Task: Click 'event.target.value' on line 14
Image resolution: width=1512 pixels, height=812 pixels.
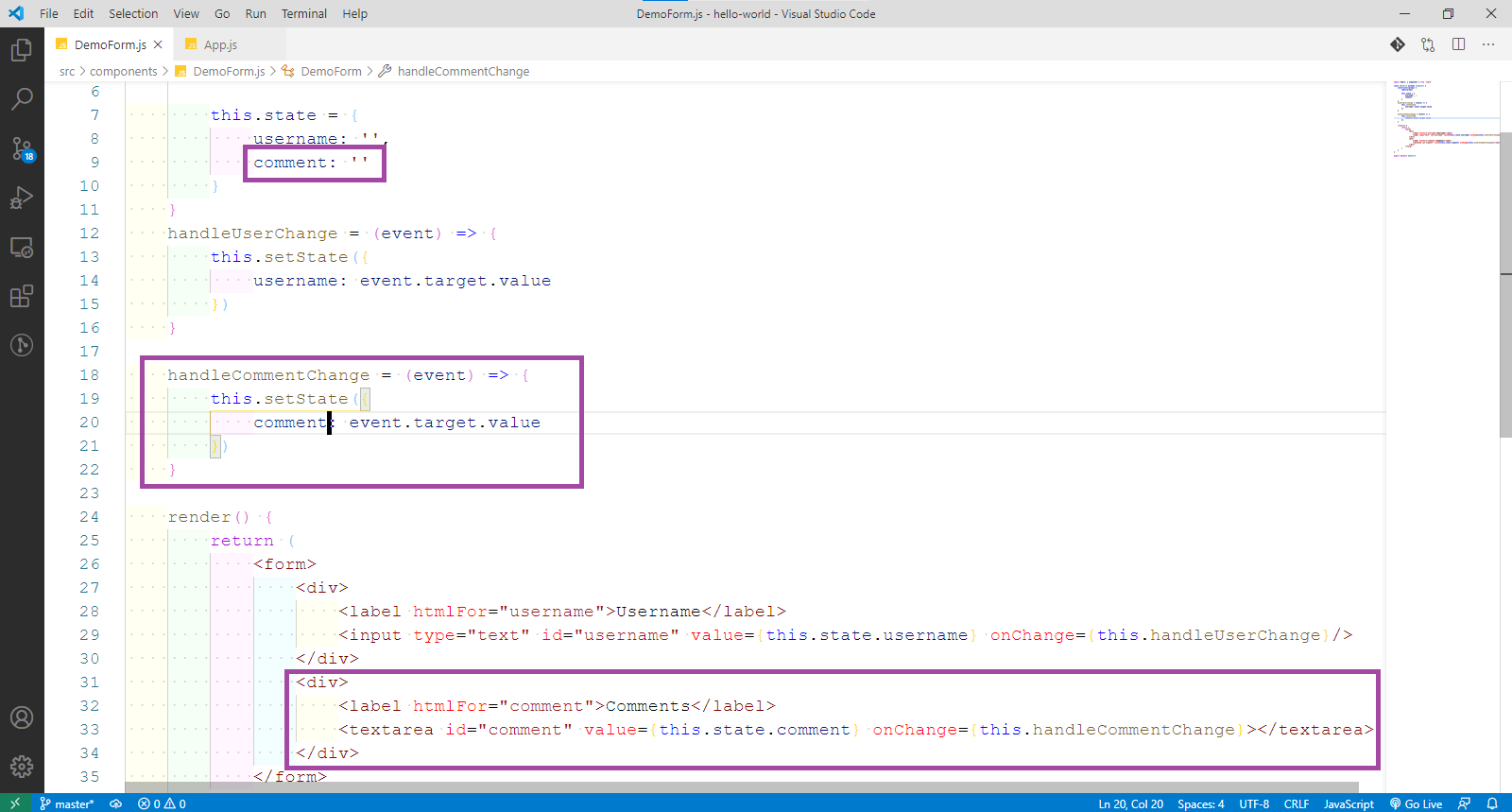Action: point(455,281)
